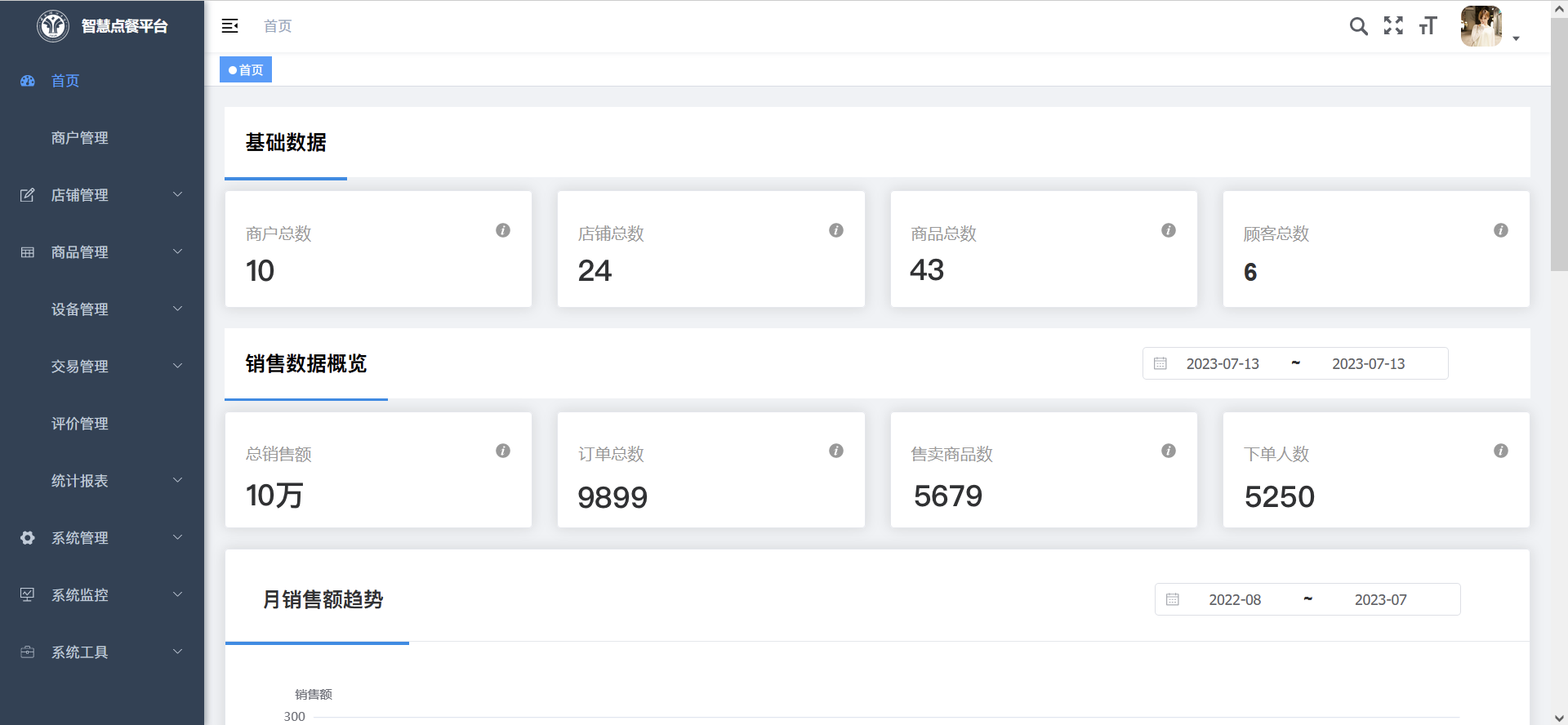Screen dimensions: 1568x725
Task: Toggle fullscreen mode icon
Action: (x=1393, y=26)
